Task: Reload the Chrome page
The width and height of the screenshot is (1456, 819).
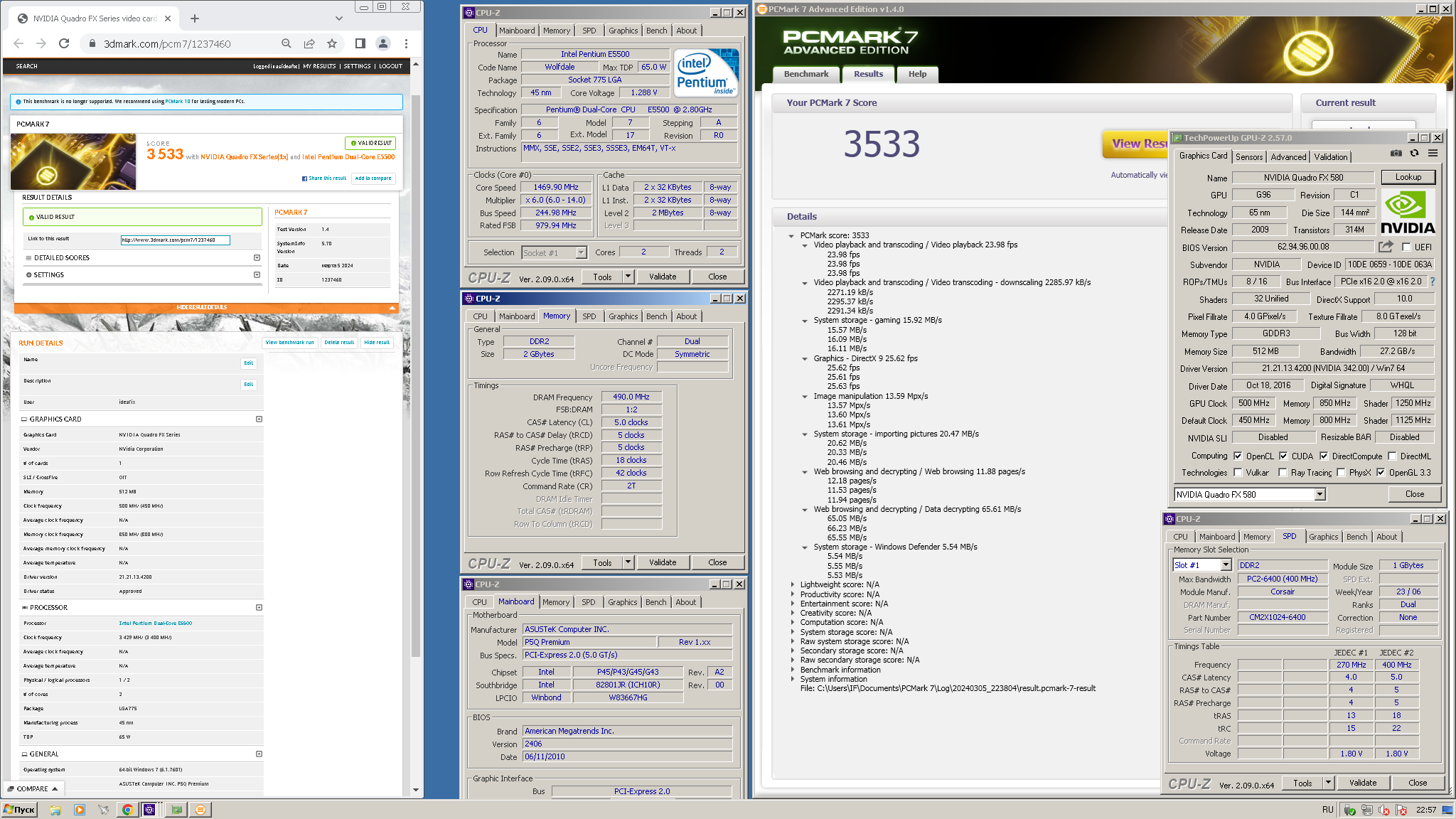Action: point(64,43)
